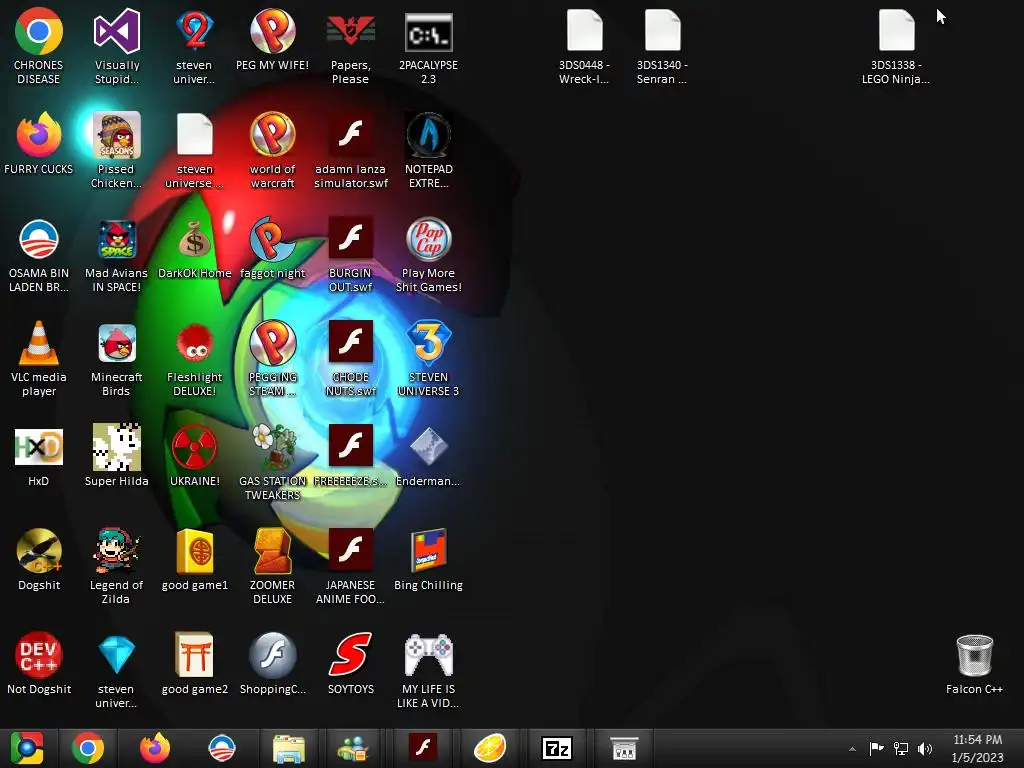This screenshot has width=1024, height=768.
Task: Open the Legend of Zilda icon
Action: tap(116, 566)
